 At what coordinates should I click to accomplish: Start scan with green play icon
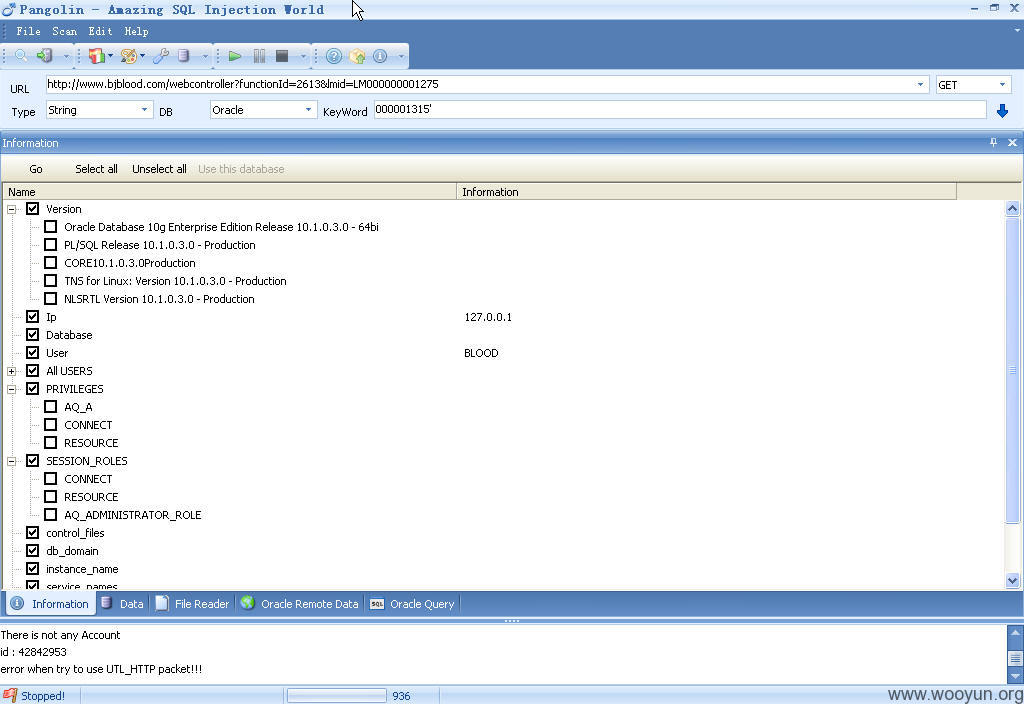point(235,56)
